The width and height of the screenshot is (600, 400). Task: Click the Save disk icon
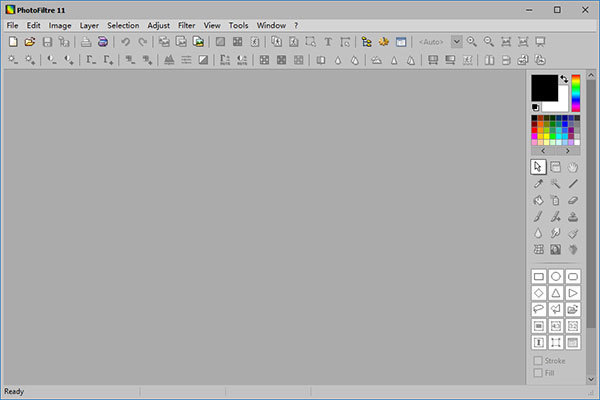pyautogui.click(x=47, y=42)
